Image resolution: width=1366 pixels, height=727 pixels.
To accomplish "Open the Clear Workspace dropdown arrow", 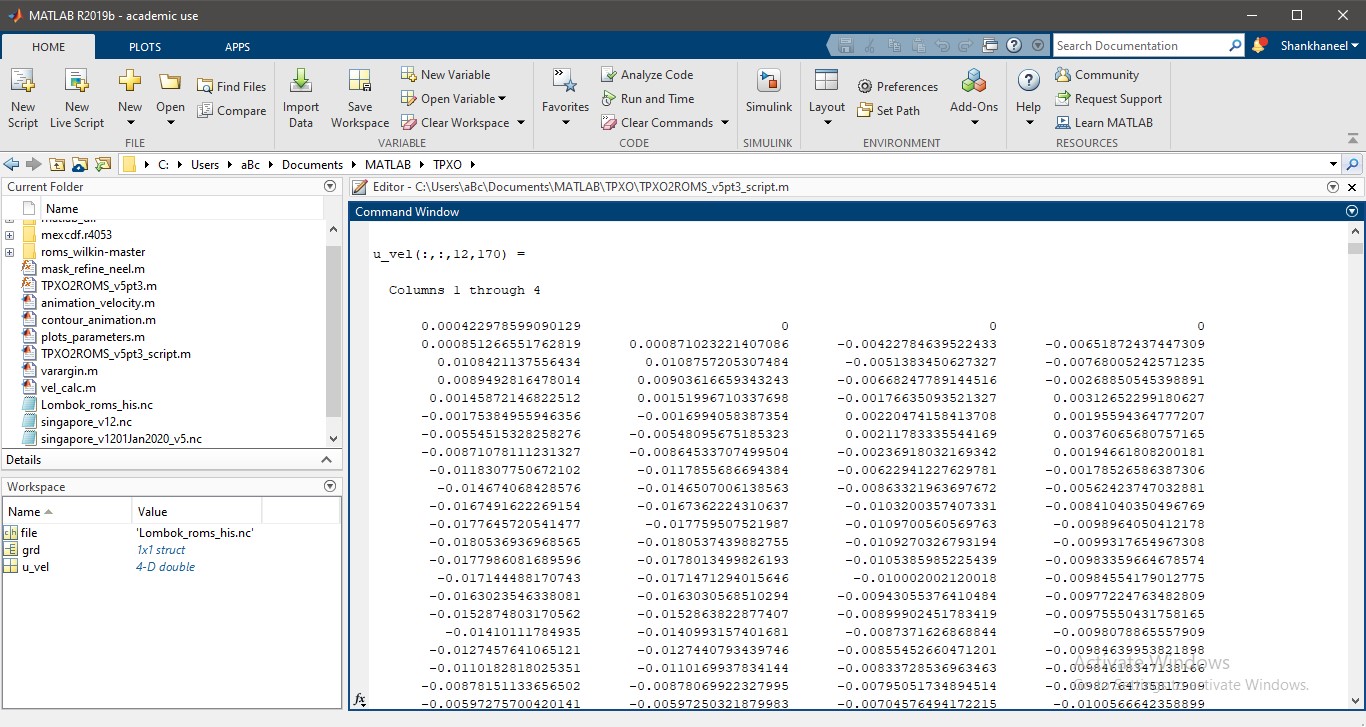I will click(x=519, y=123).
